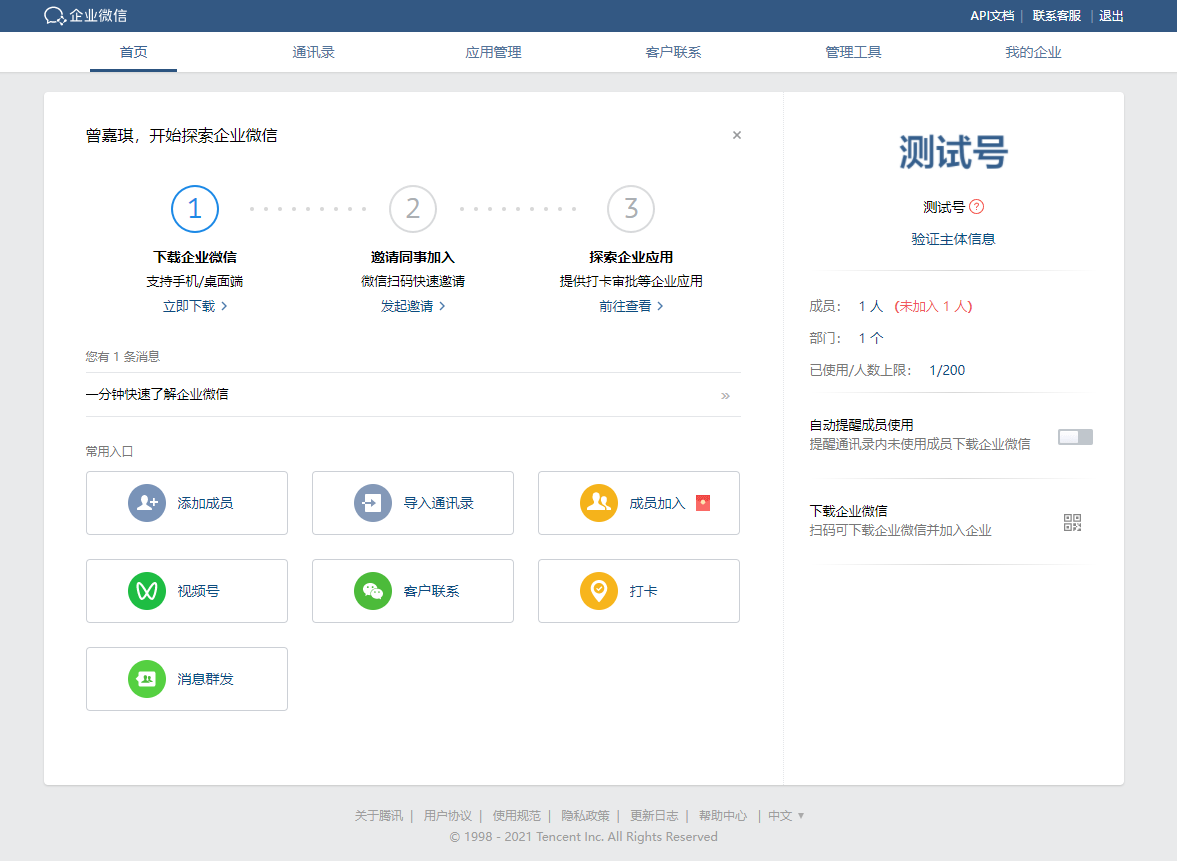
Task: Close the 开始探索企业微信 guide panel
Action: click(x=737, y=135)
